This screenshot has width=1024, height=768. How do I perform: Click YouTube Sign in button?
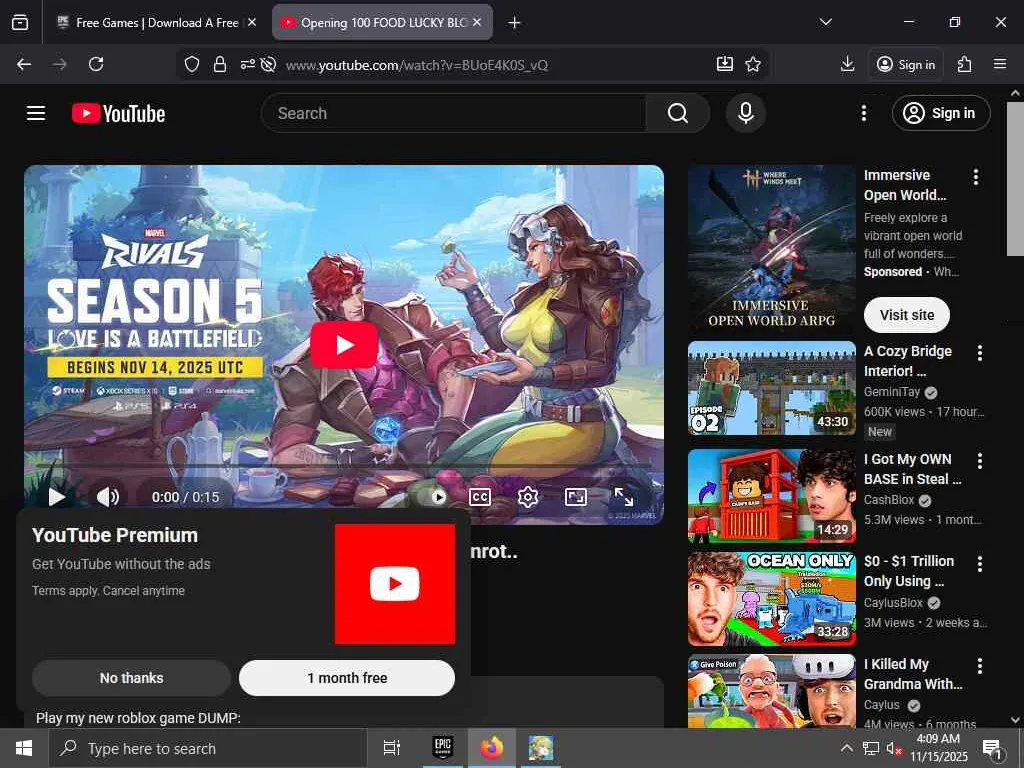[941, 113]
